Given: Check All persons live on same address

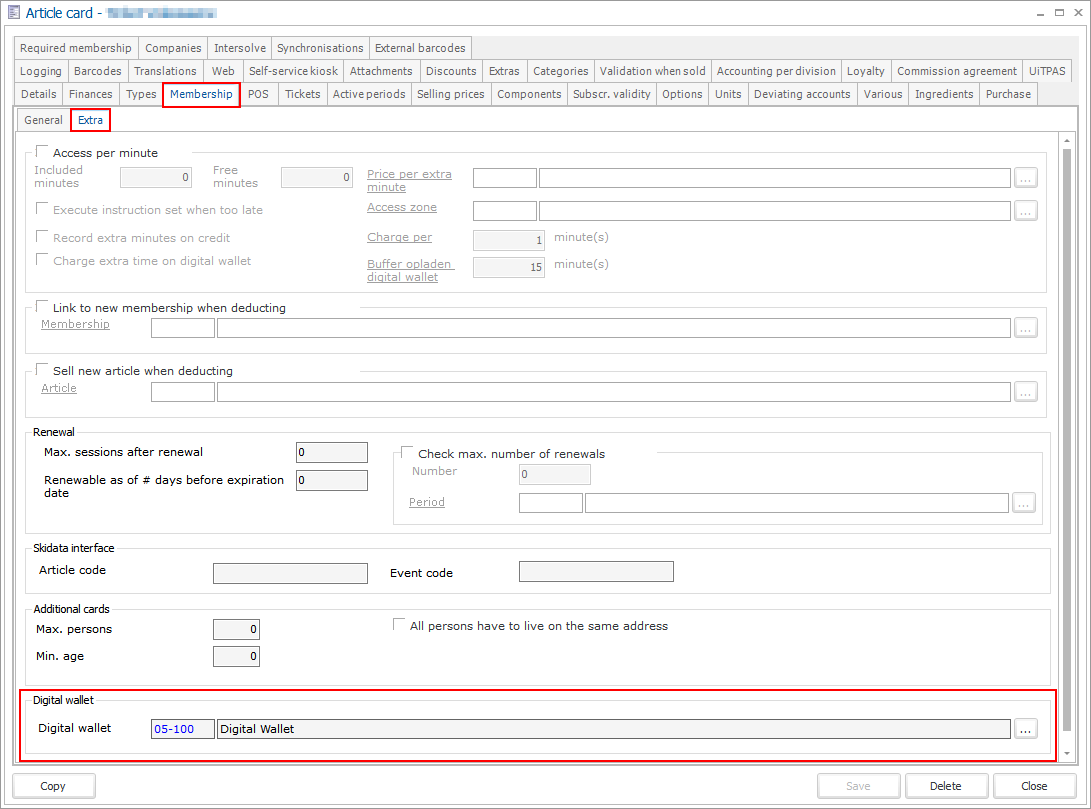Looking at the screenshot, I should tap(400, 625).
